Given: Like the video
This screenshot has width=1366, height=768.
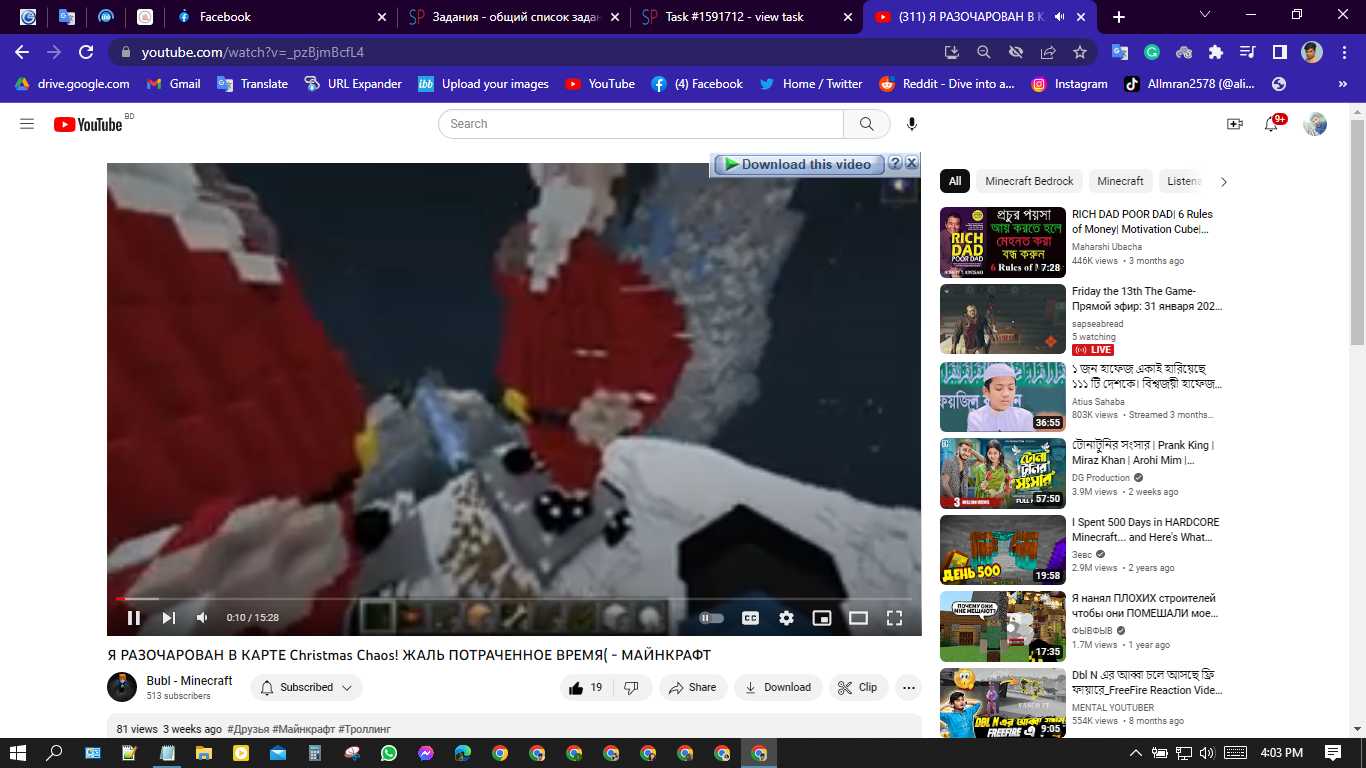Looking at the screenshot, I should click(586, 687).
